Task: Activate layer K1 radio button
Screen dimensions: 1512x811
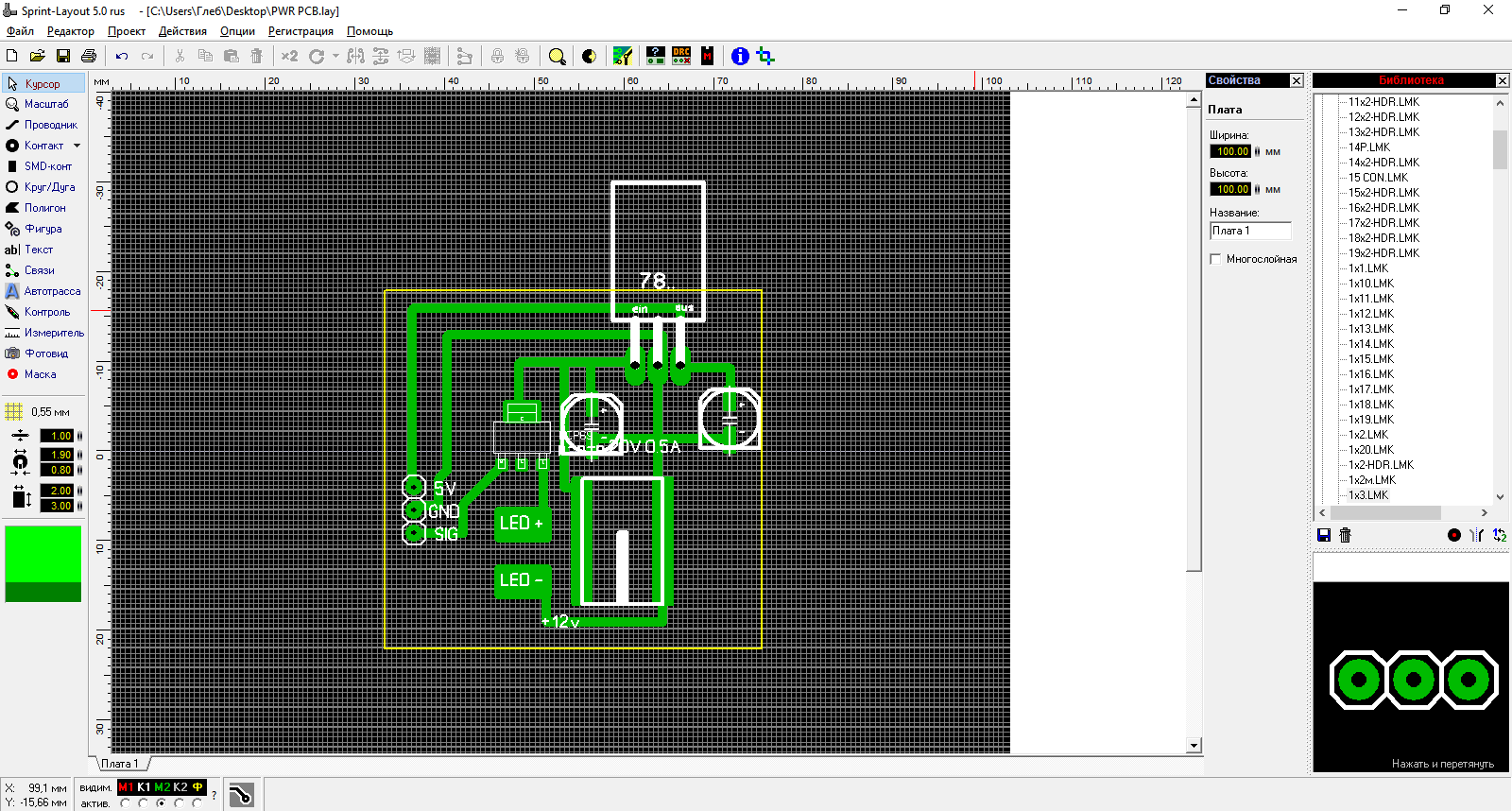Action: [143, 803]
